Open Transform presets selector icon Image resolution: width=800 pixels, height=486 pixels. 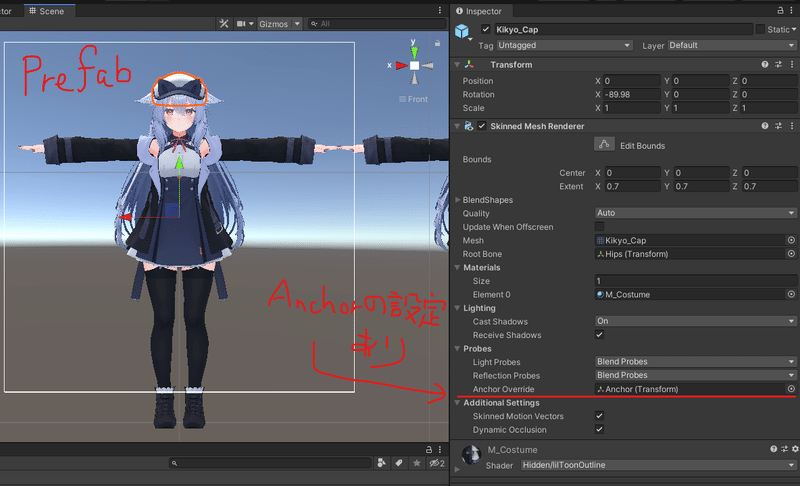click(x=778, y=64)
